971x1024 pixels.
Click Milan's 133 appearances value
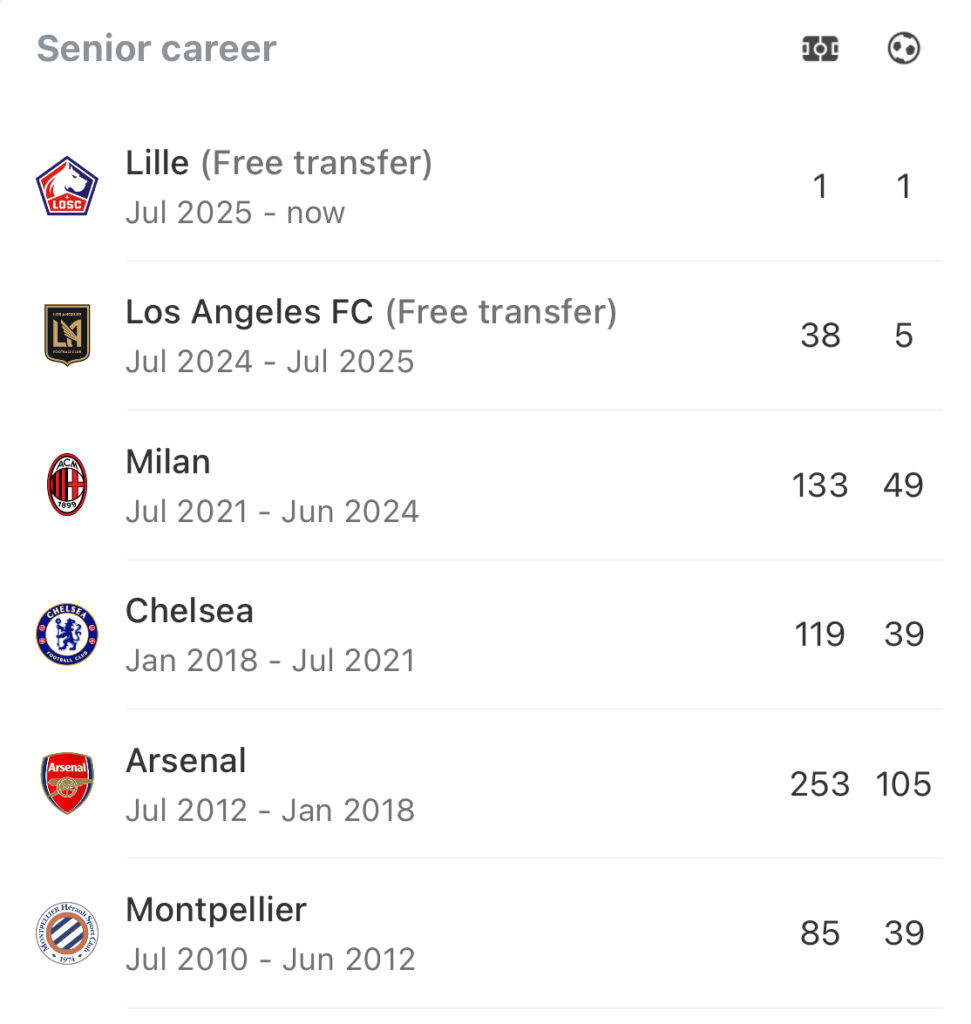coord(820,485)
